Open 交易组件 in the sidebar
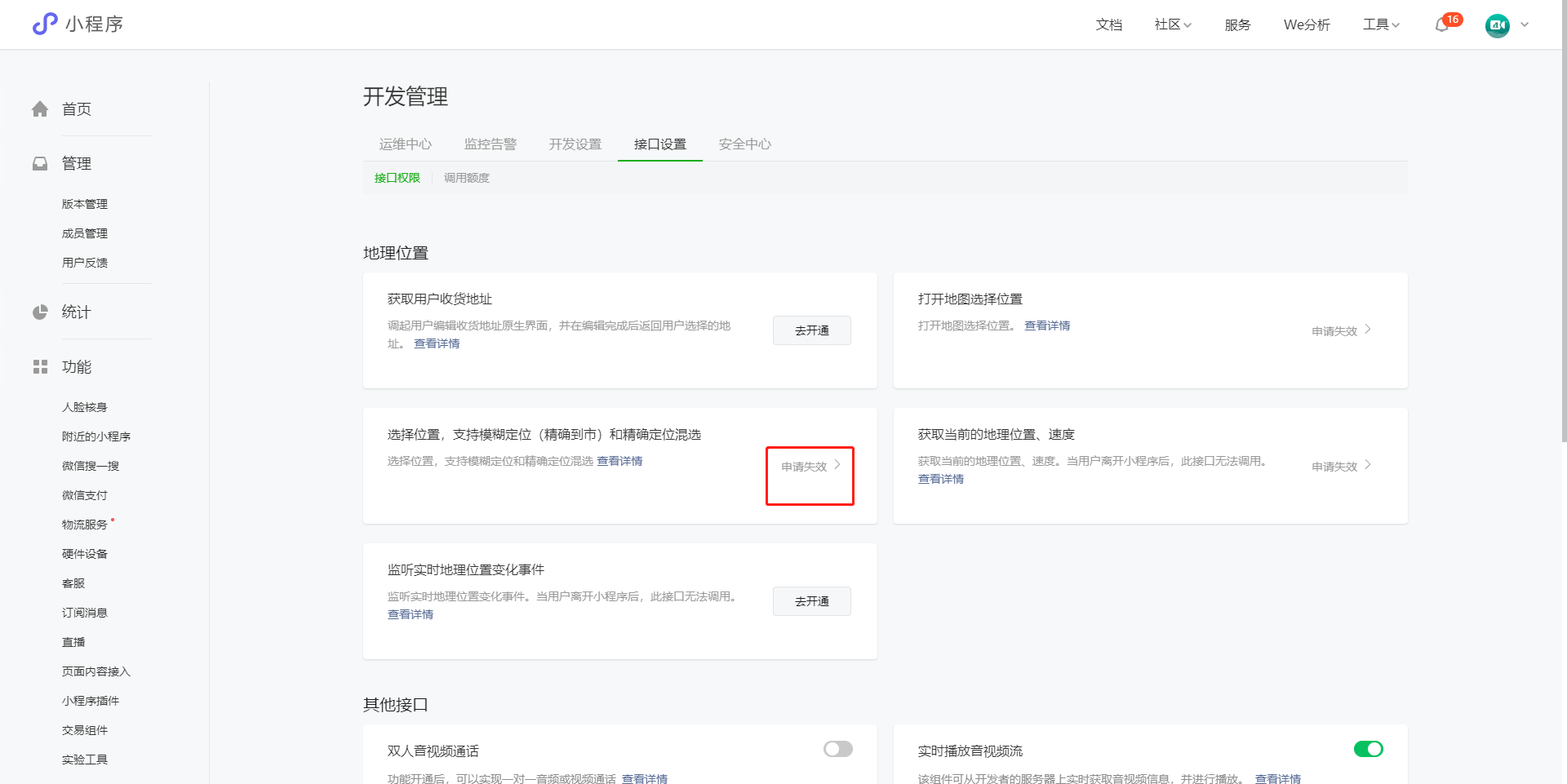This screenshot has height=784, width=1567. coord(85,730)
